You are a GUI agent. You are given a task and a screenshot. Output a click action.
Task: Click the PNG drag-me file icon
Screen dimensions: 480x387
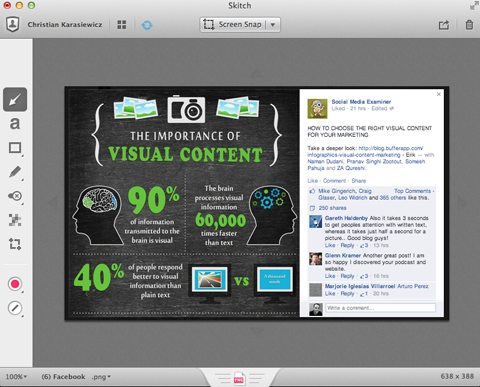[x=239, y=379]
